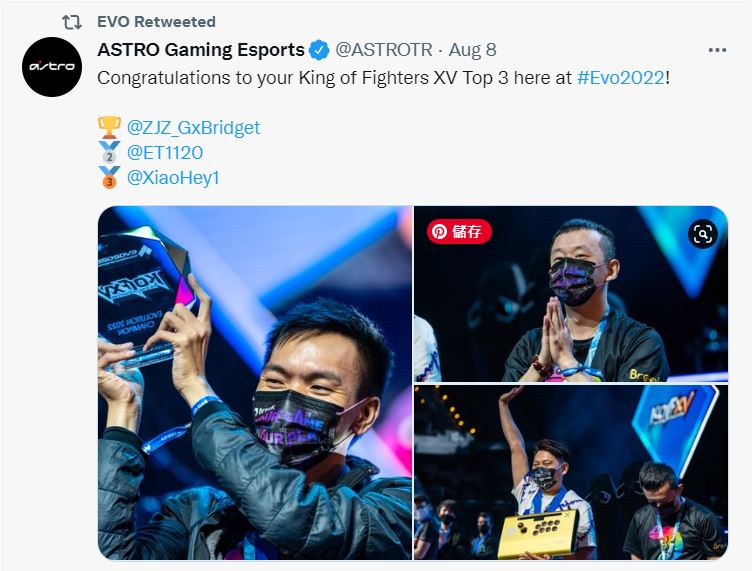Open the @ZJZ_GxBridget profile mention

click(193, 128)
